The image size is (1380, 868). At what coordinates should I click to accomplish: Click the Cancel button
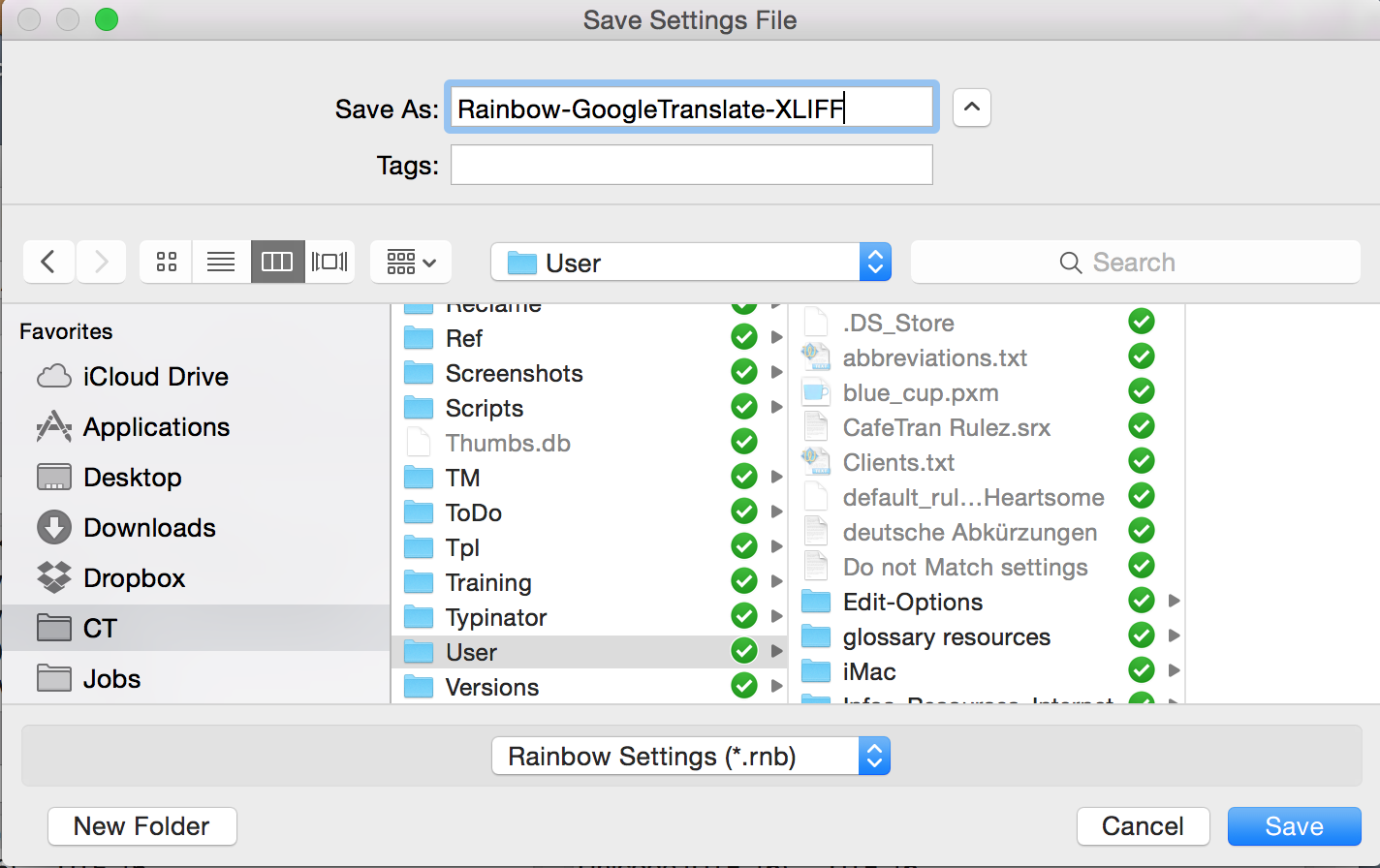click(x=1143, y=826)
